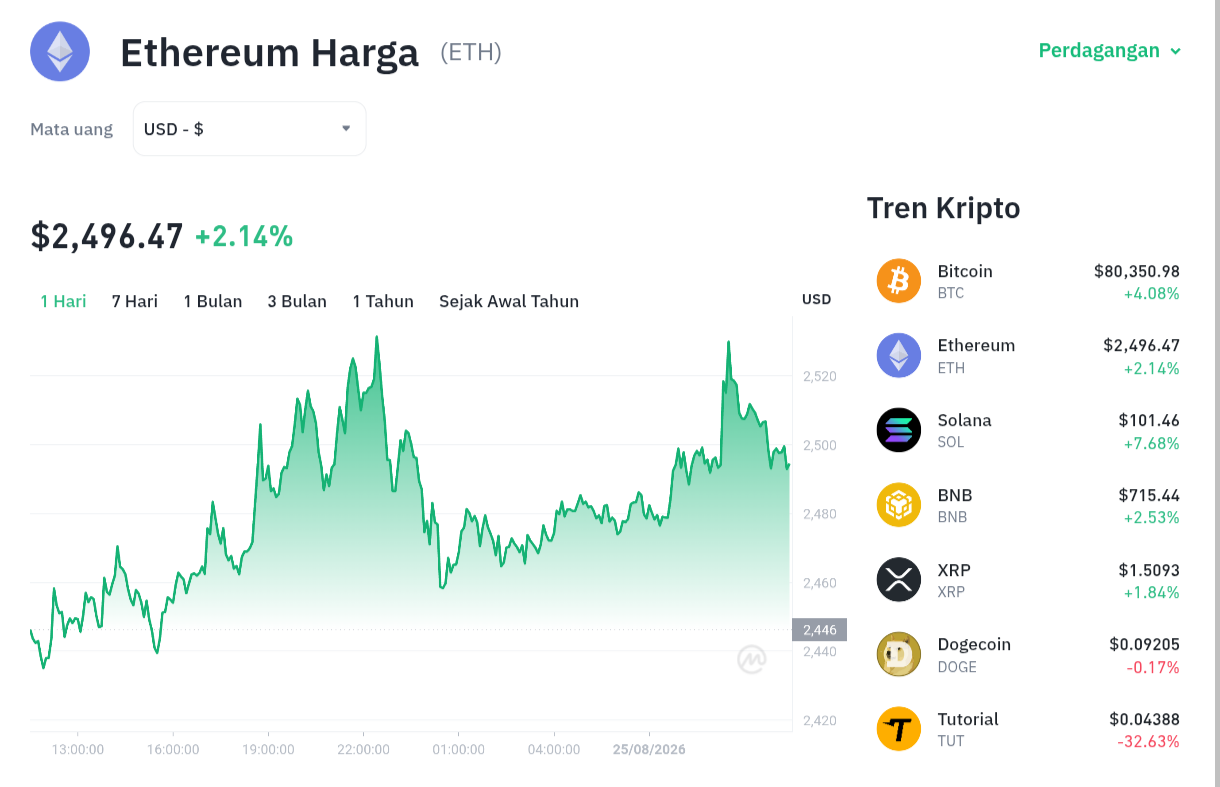Select the Dogecoin icon
1220x787 pixels.
899,655
